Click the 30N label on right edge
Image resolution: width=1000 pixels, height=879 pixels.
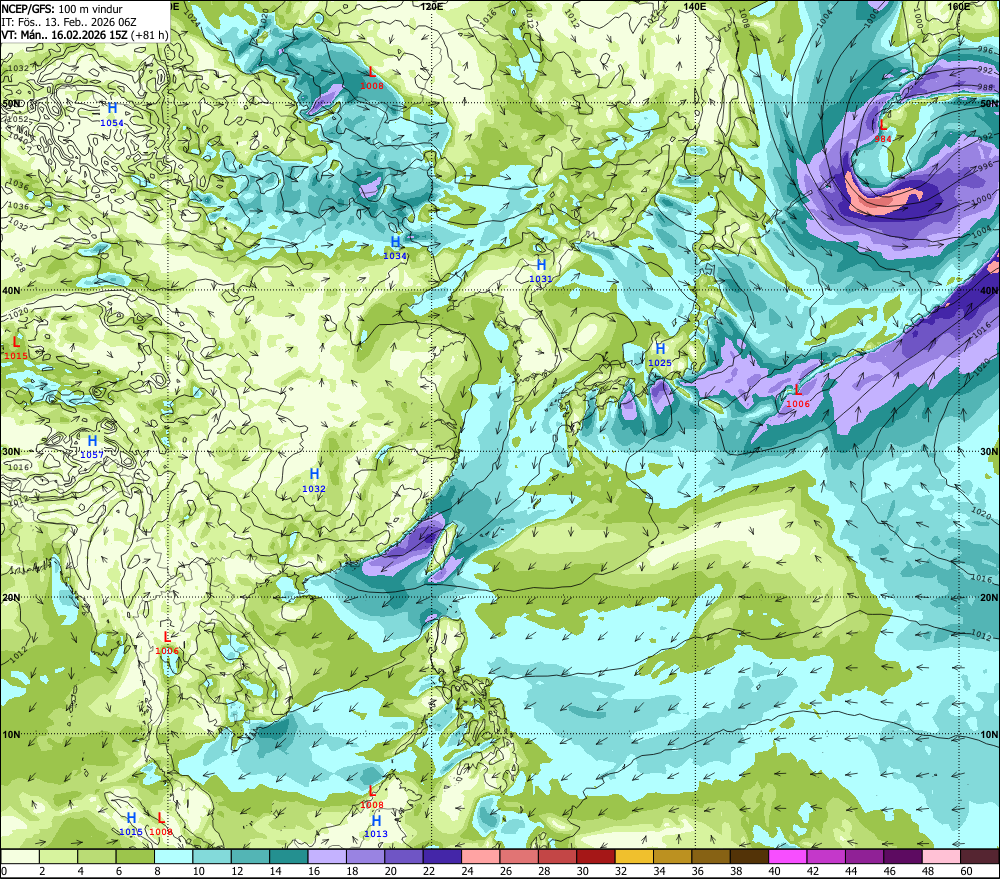click(989, 452)
